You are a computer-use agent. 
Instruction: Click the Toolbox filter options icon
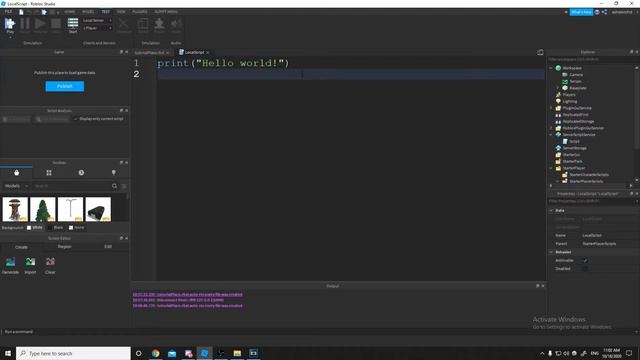[124, 186]
